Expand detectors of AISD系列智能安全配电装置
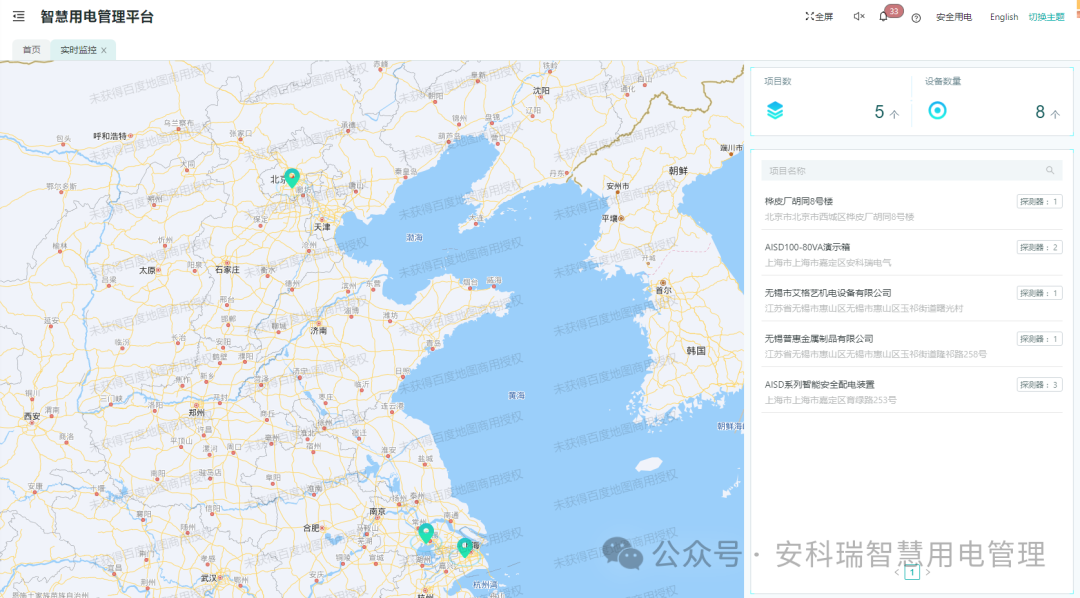Screen dimensions: 1080x598 coord(1038,383)
